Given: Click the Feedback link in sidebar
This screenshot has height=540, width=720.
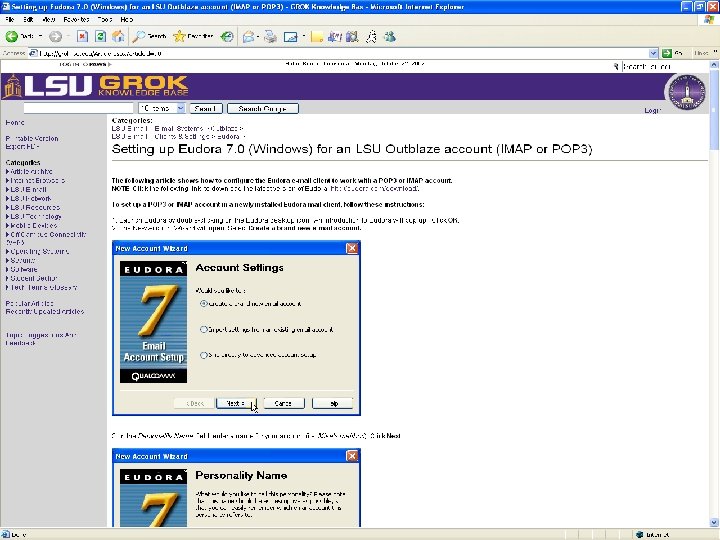Looking at the screenshot, I should 20,343.
